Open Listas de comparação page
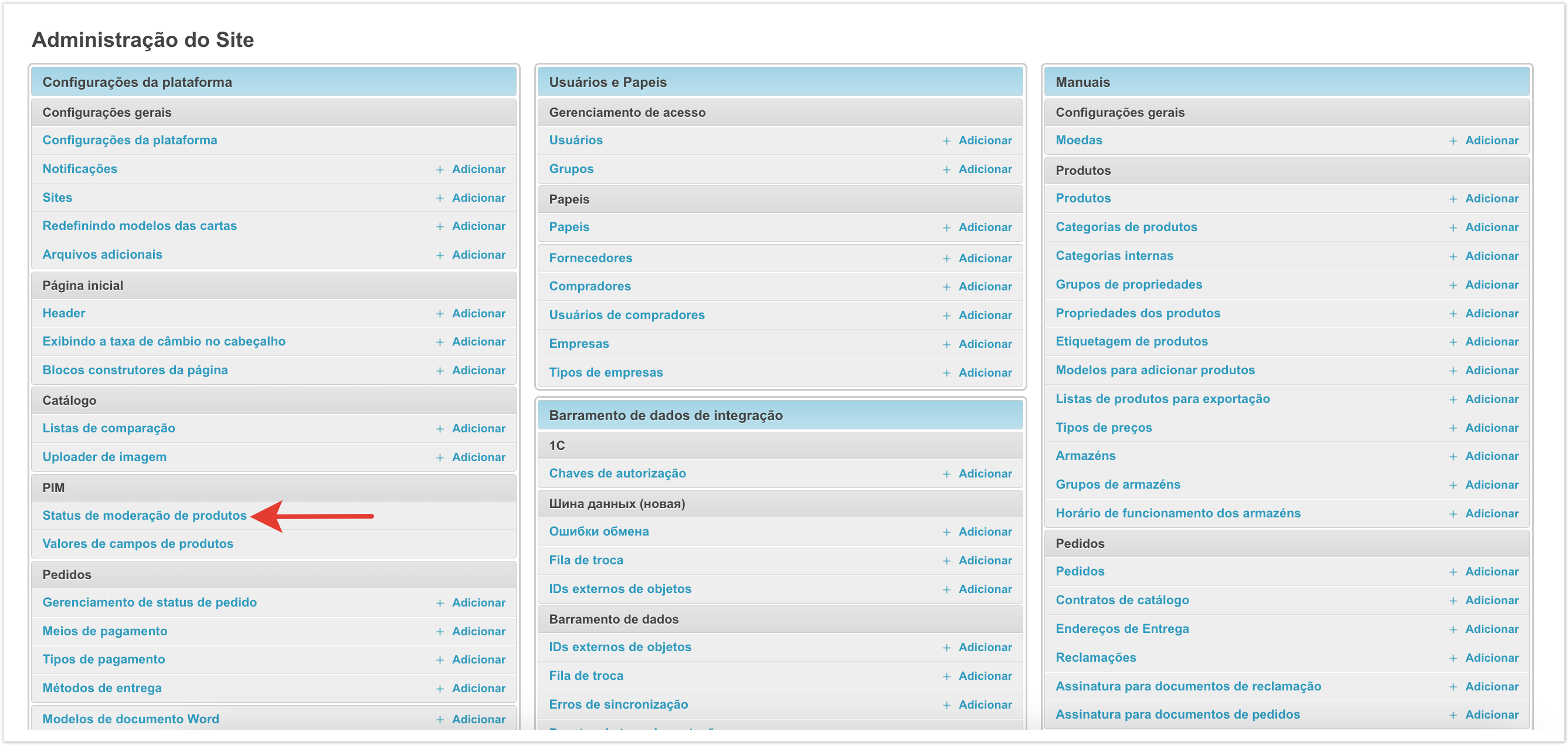The image size is (1568, 745). click(108, 429)
